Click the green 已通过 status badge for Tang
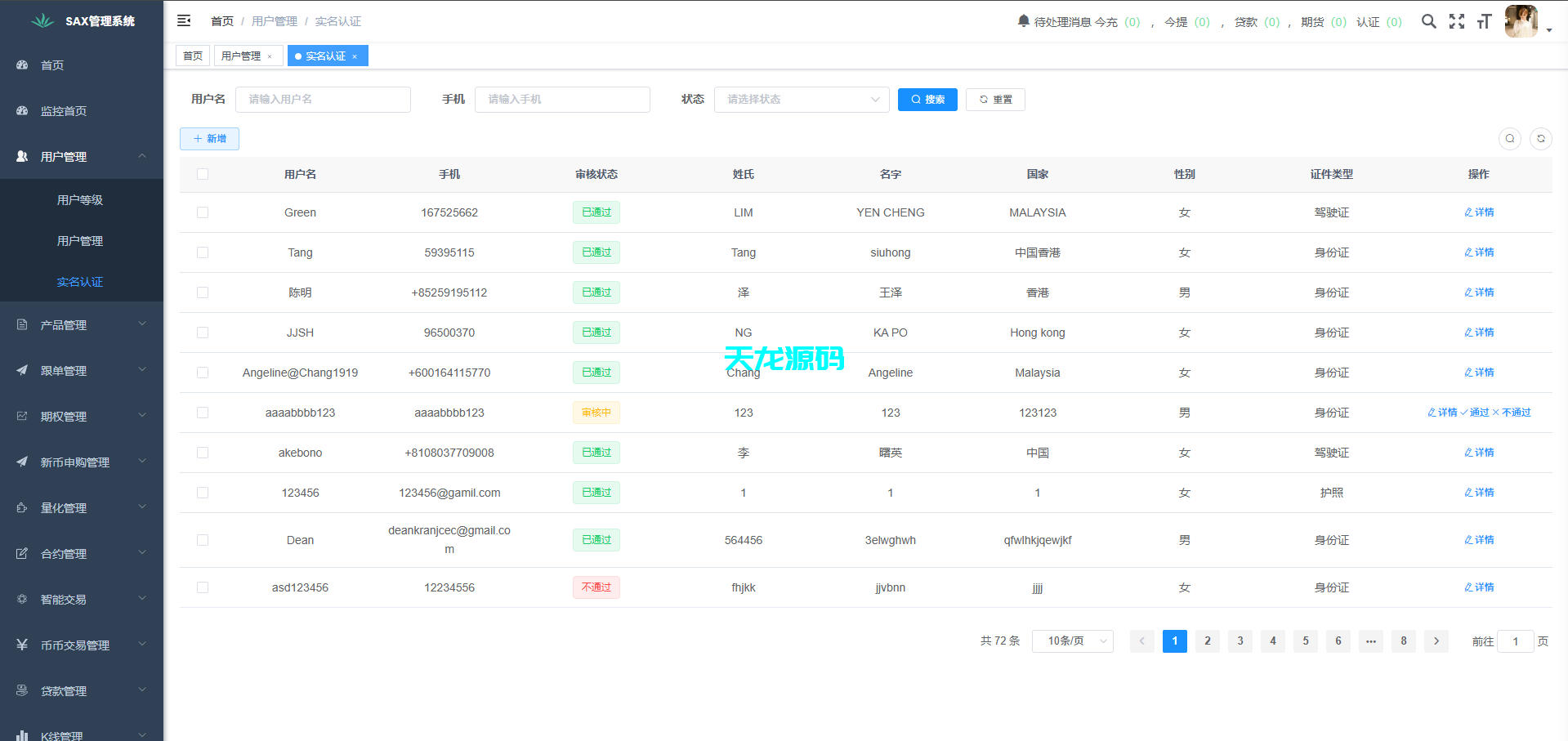This screenshot has width=1568, height=741. pos(596,252)
